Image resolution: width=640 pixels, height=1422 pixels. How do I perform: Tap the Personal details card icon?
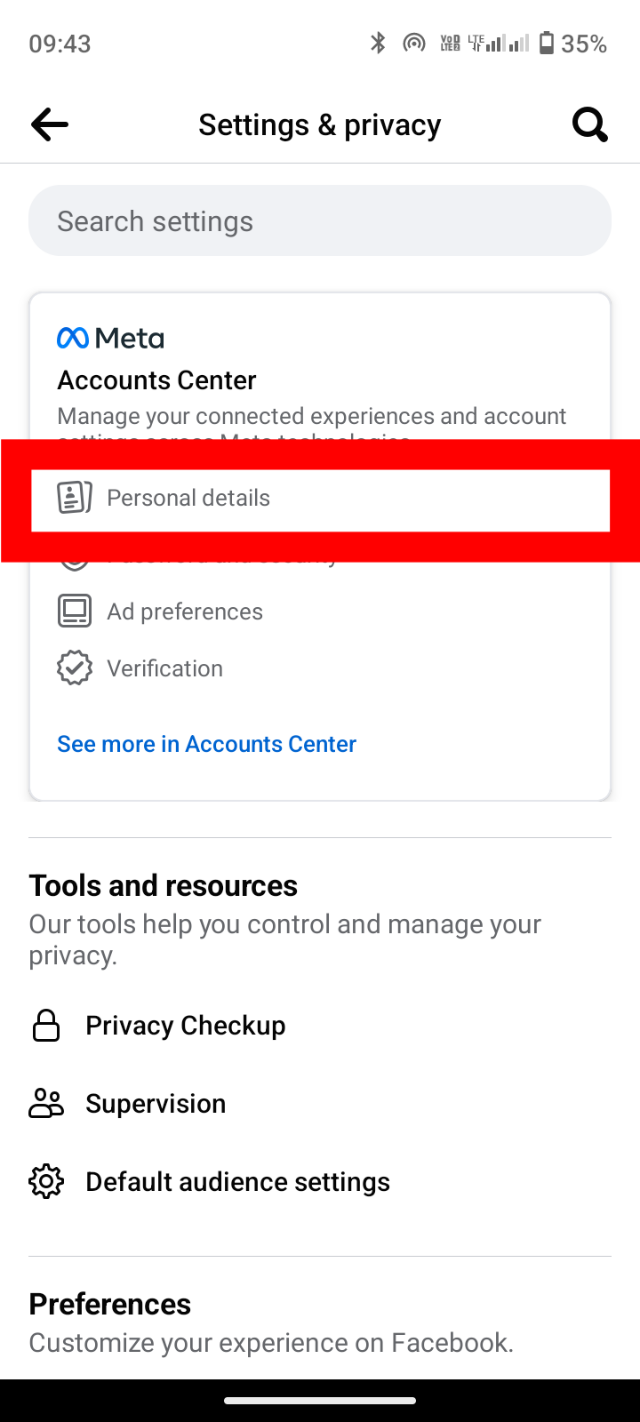point(75,497)
